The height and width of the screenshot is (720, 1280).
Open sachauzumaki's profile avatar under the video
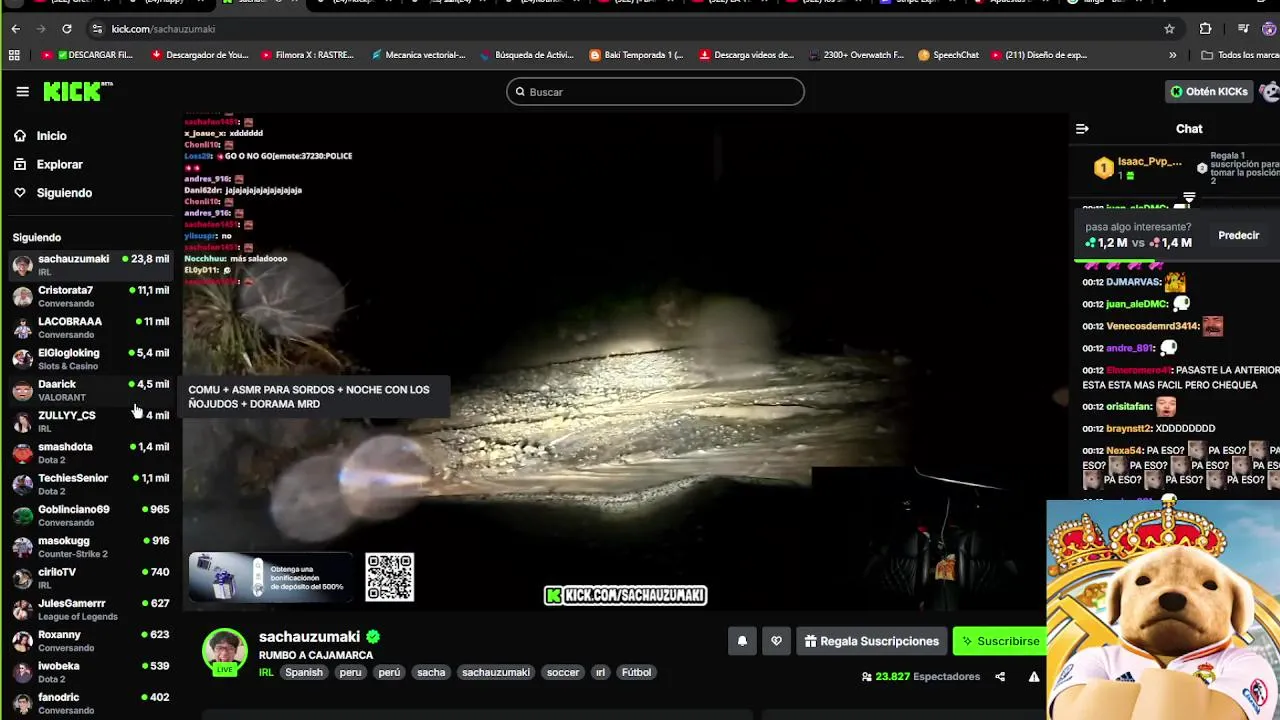point(225,651)
